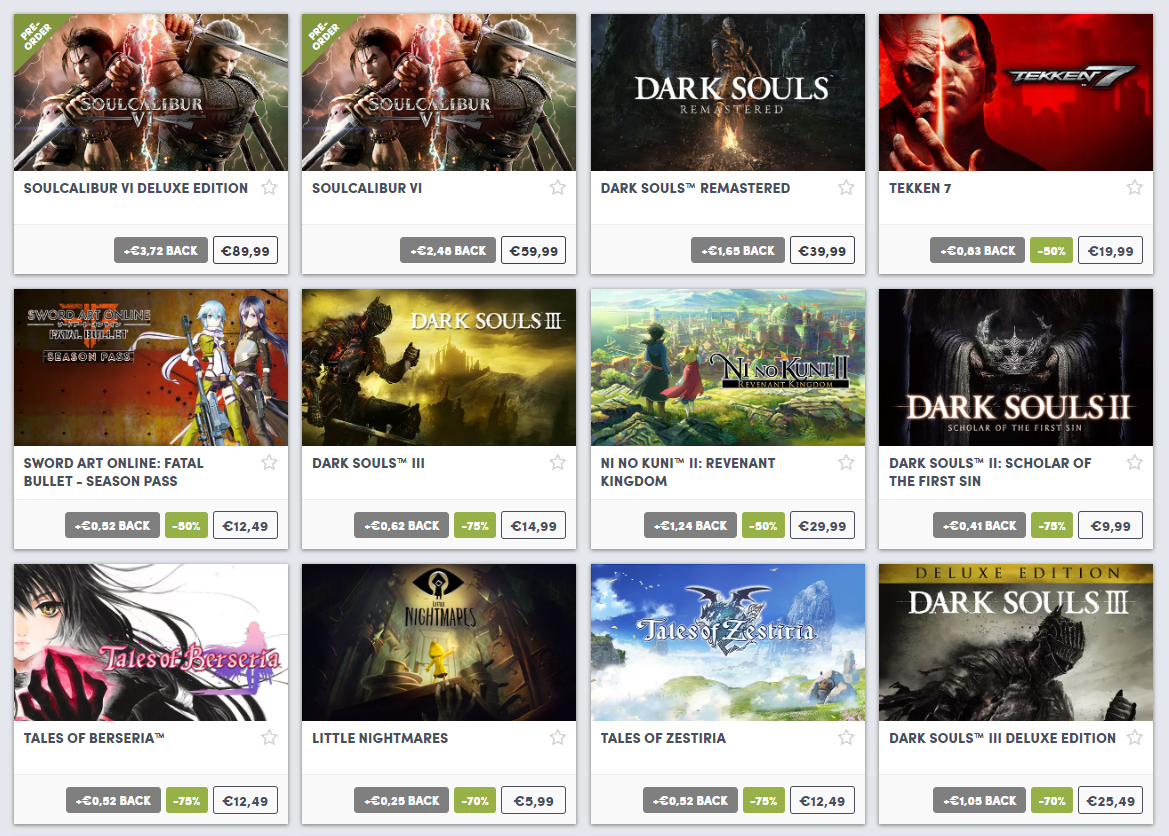This screenshot has height=836, width=1169.
Task: Toggle wishlist star on Dark Souls Remastered
Action: [846, 187]
